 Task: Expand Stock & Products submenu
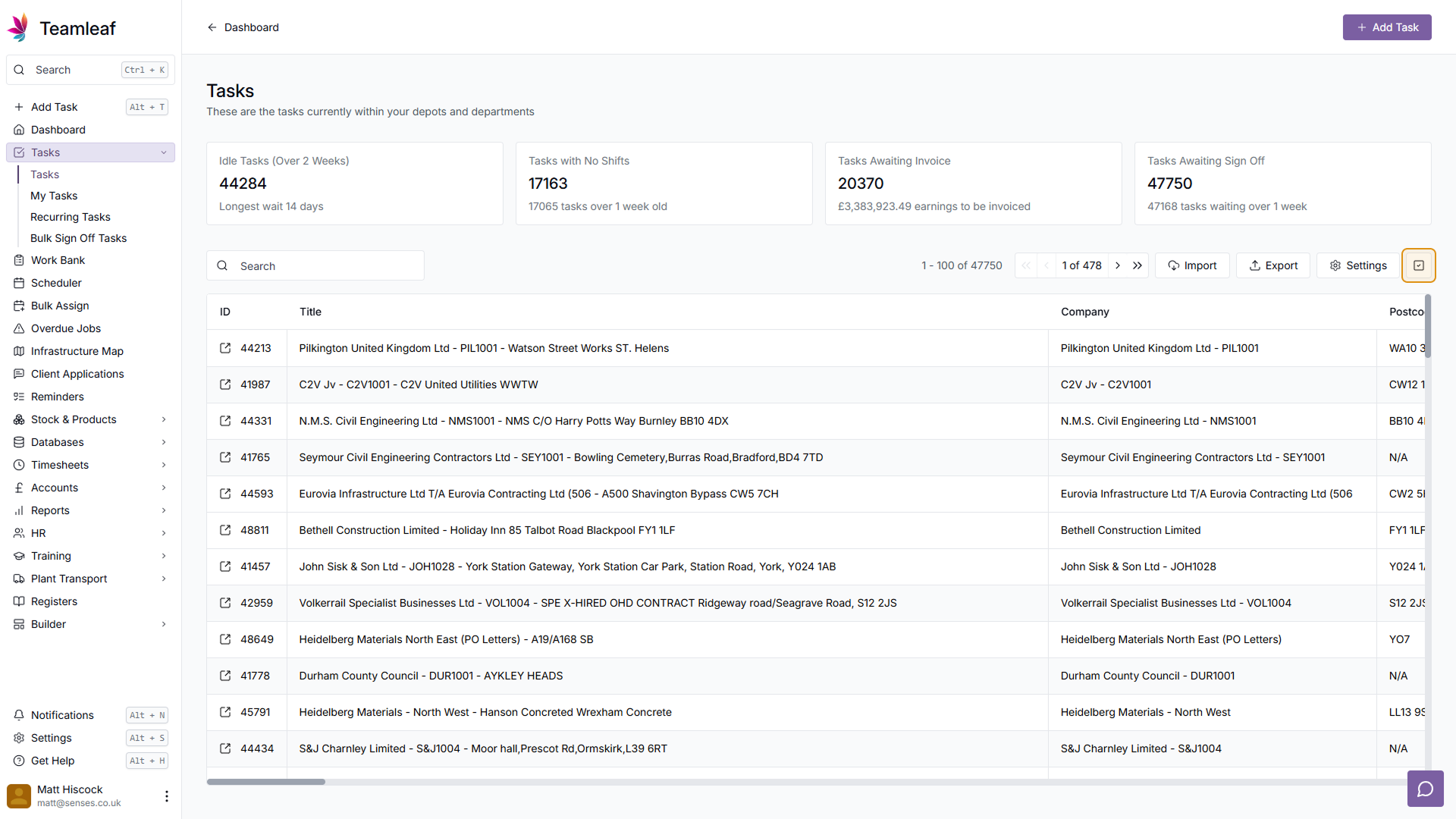click(x=164, y=419)
